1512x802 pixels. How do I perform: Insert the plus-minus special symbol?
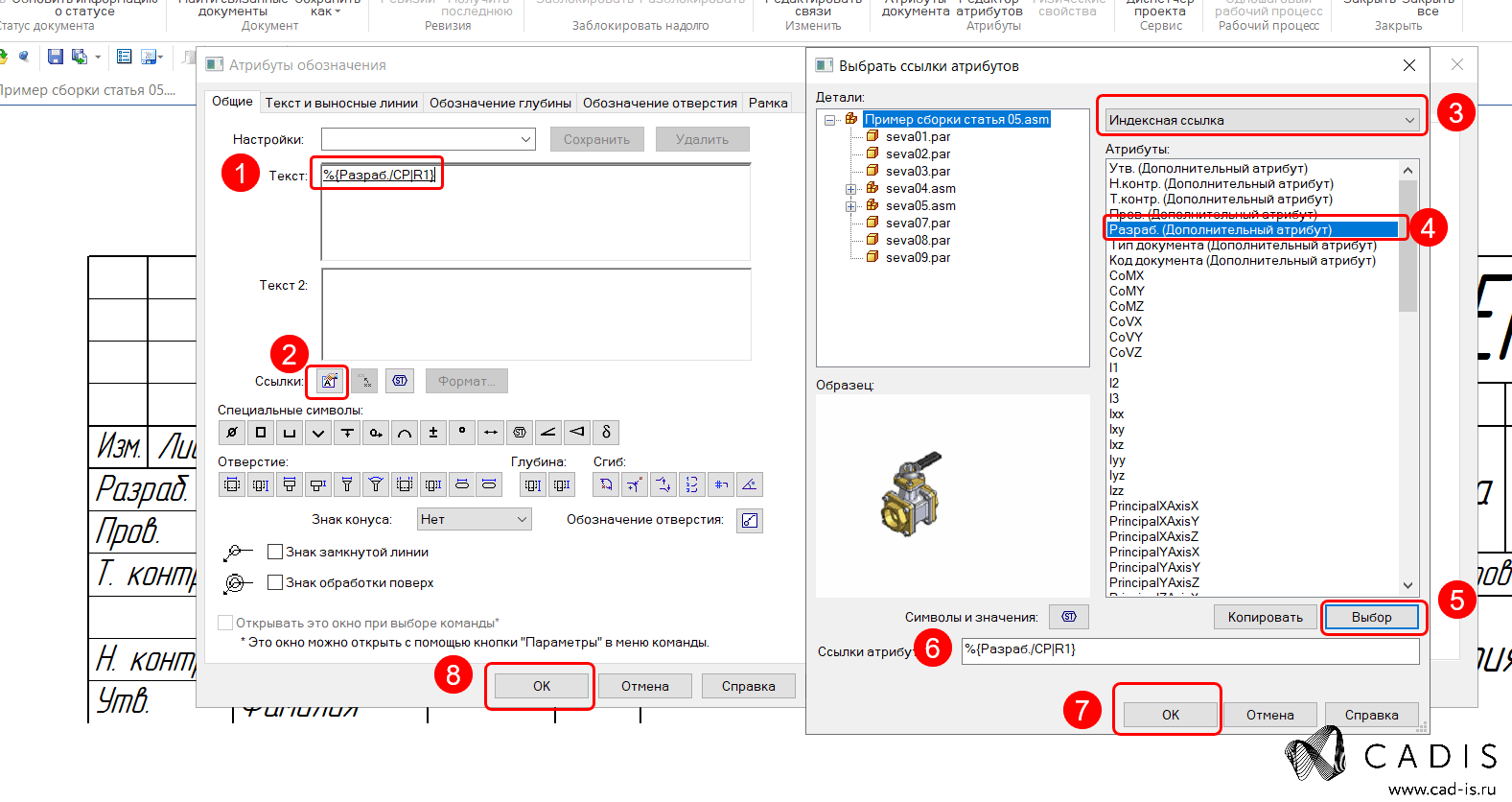[433, 432]
